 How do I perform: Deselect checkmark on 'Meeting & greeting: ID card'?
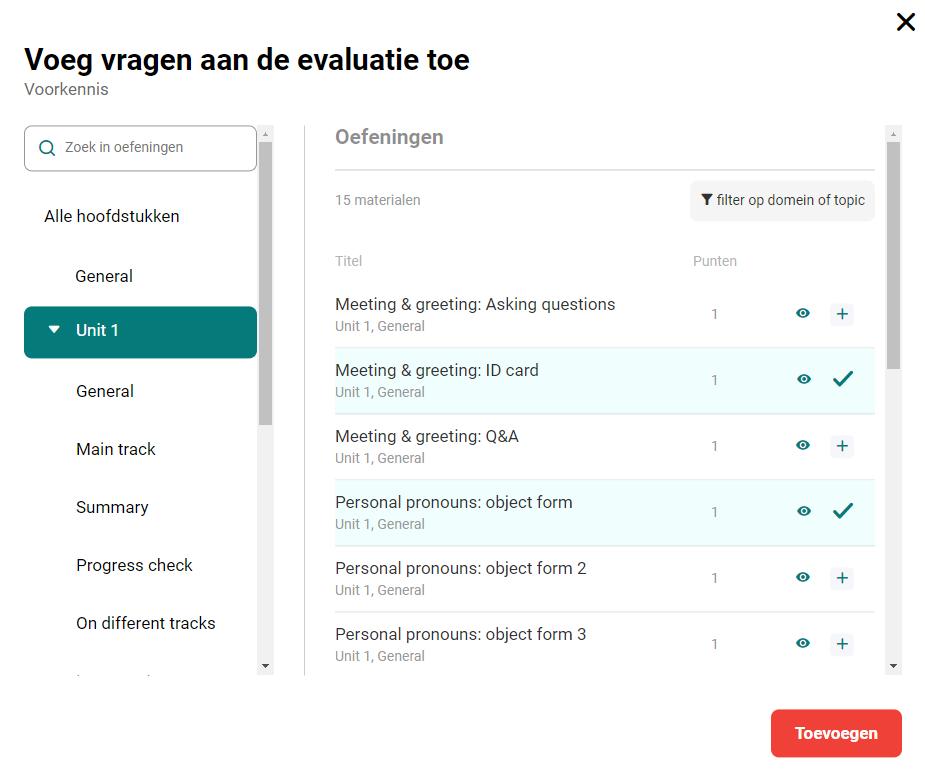coord(843,379)
